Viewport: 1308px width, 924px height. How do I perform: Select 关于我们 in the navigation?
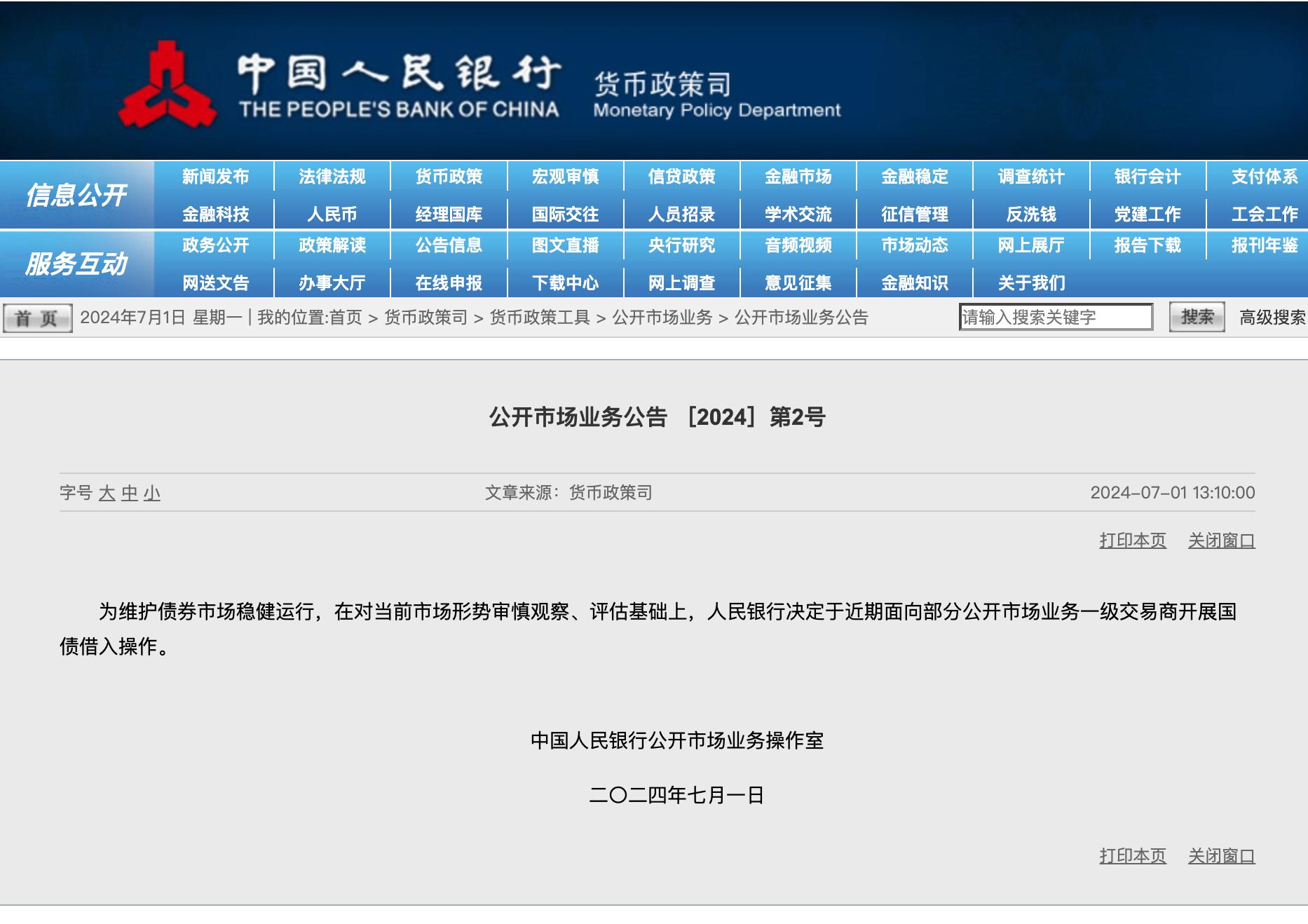point(1031,283)
